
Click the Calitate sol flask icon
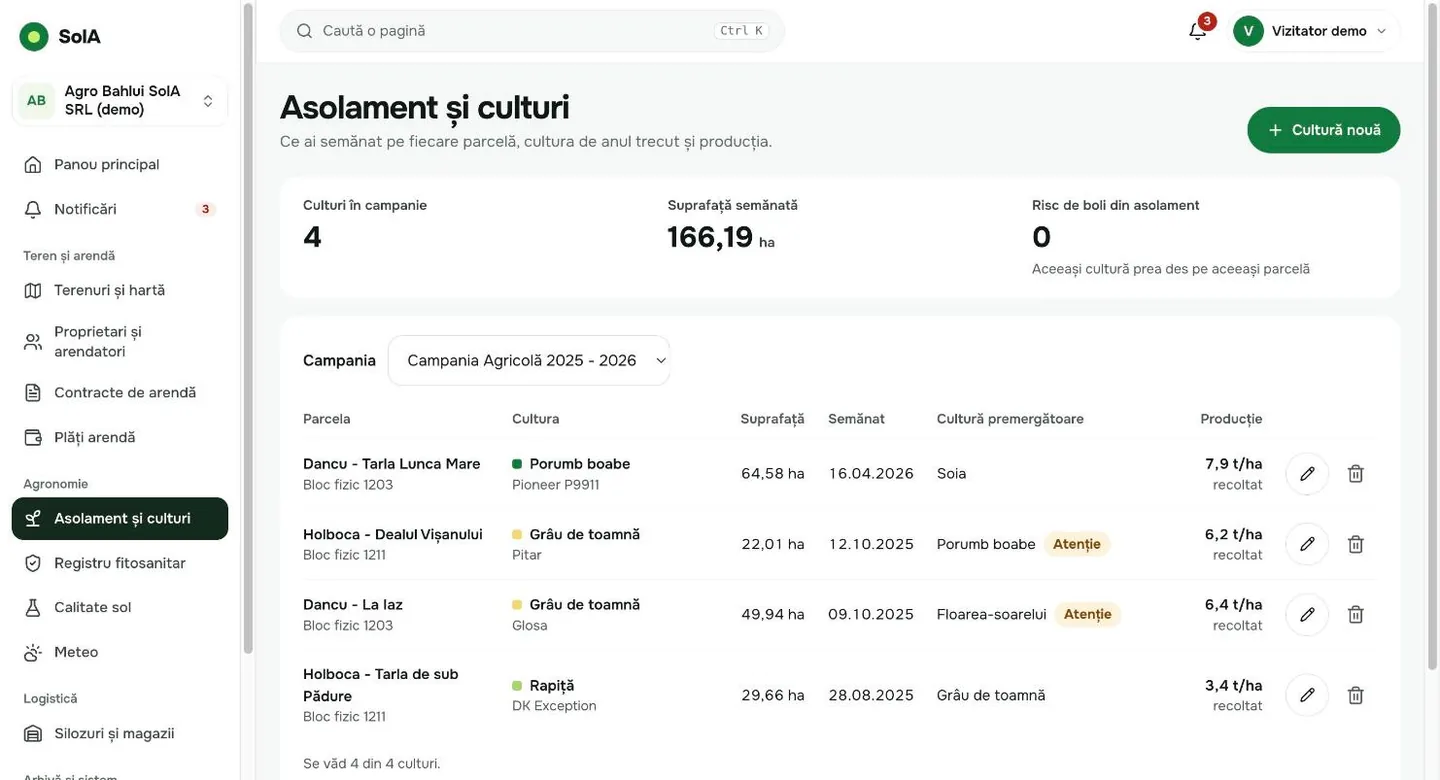[x=33, y=607]
